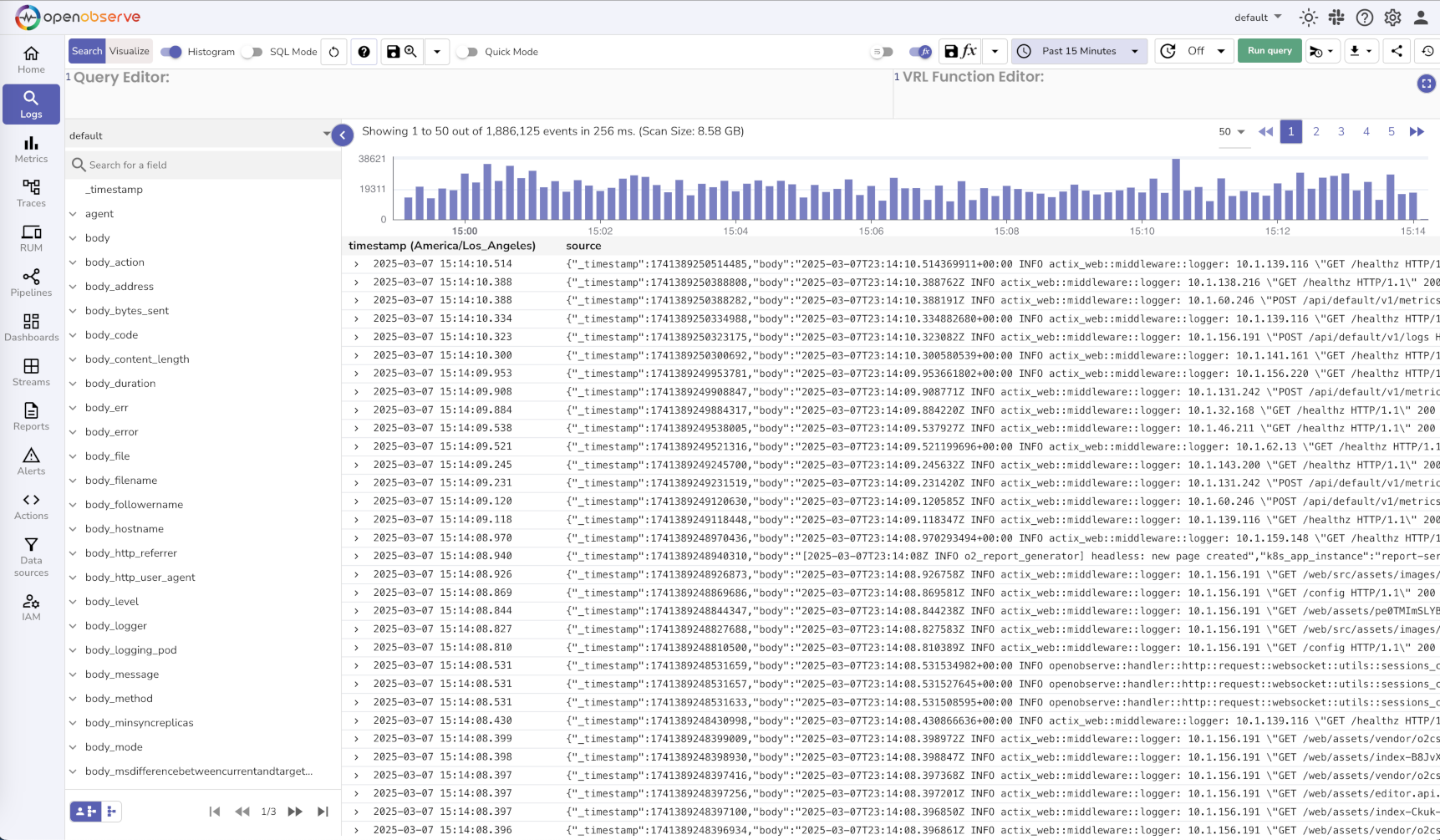This screenshot has width=1440, height=840.
Task: Open the Logs section in the sidebar
Action: point(31,104)
